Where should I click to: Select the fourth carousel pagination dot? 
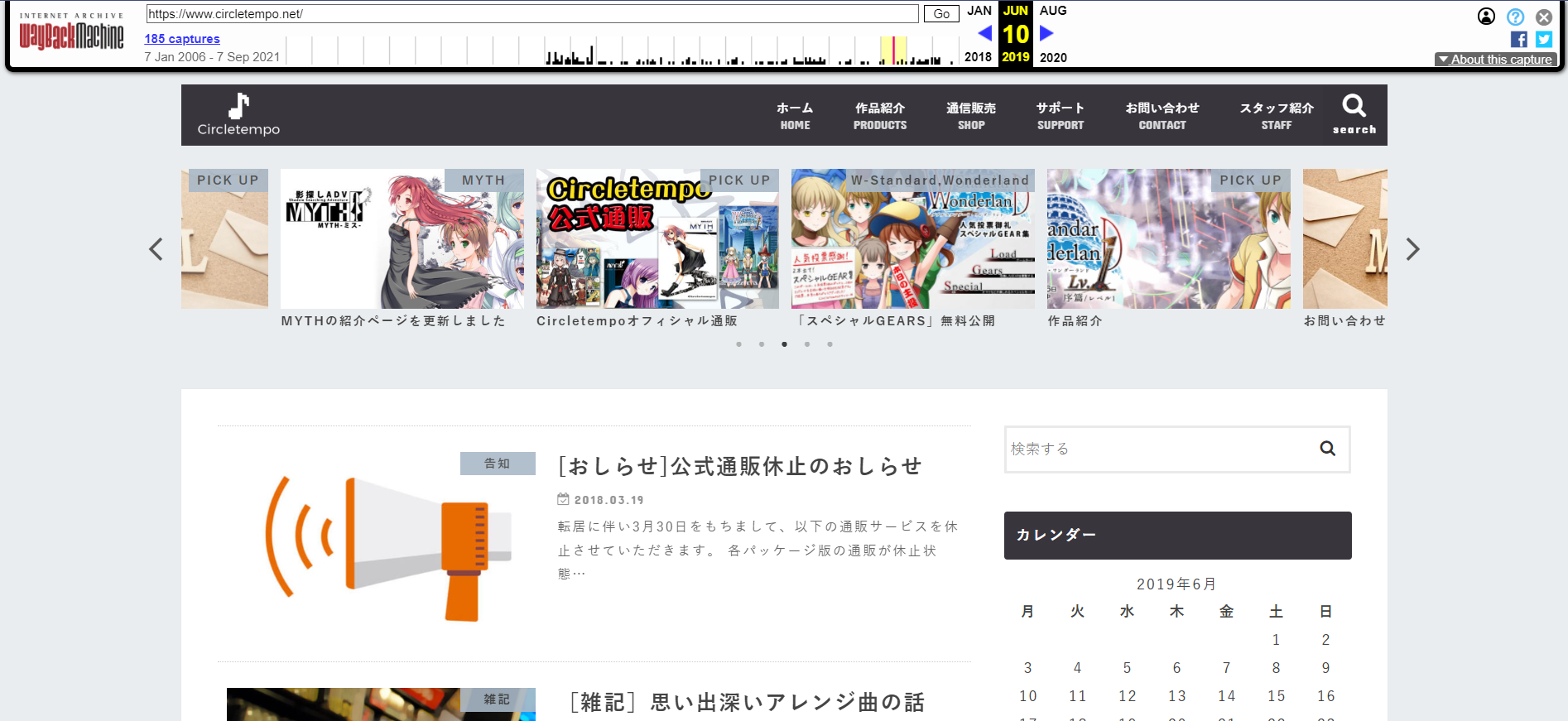tap(807, 344)
